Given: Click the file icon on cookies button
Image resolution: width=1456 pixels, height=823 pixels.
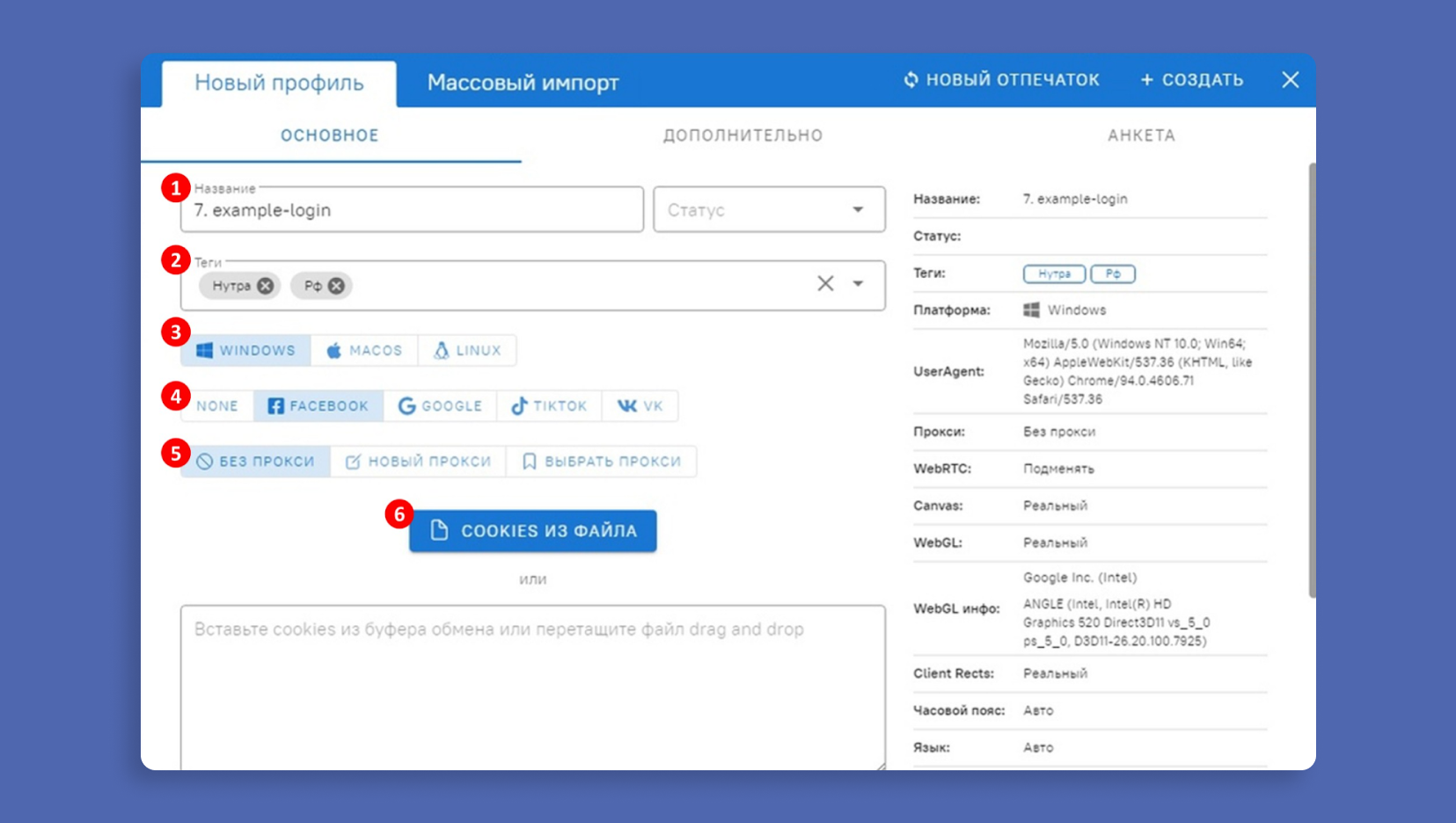Looking at the screenshot, I should click(439, 530).
